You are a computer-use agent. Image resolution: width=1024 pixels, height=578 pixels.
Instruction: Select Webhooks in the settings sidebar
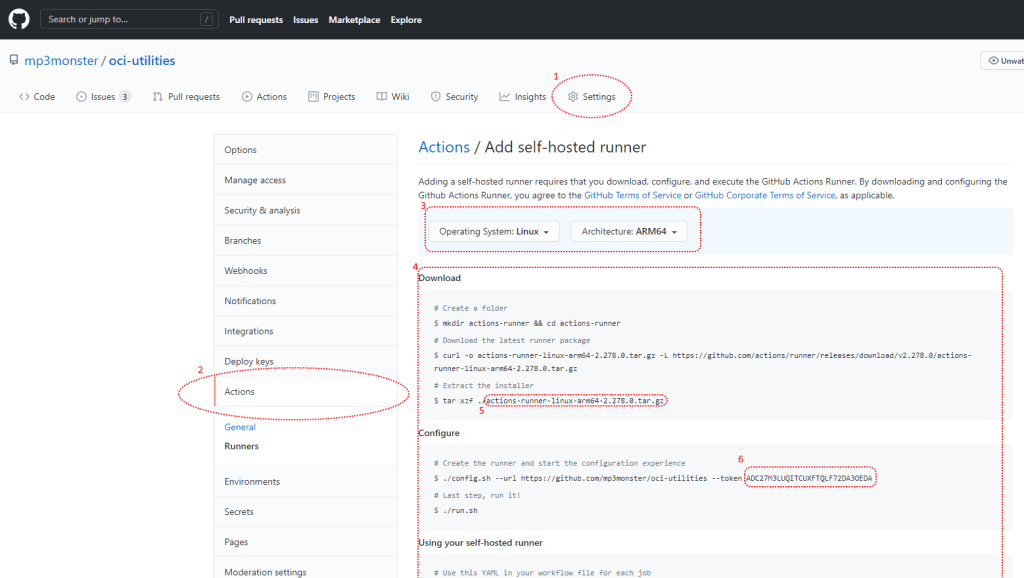[246, 271]
